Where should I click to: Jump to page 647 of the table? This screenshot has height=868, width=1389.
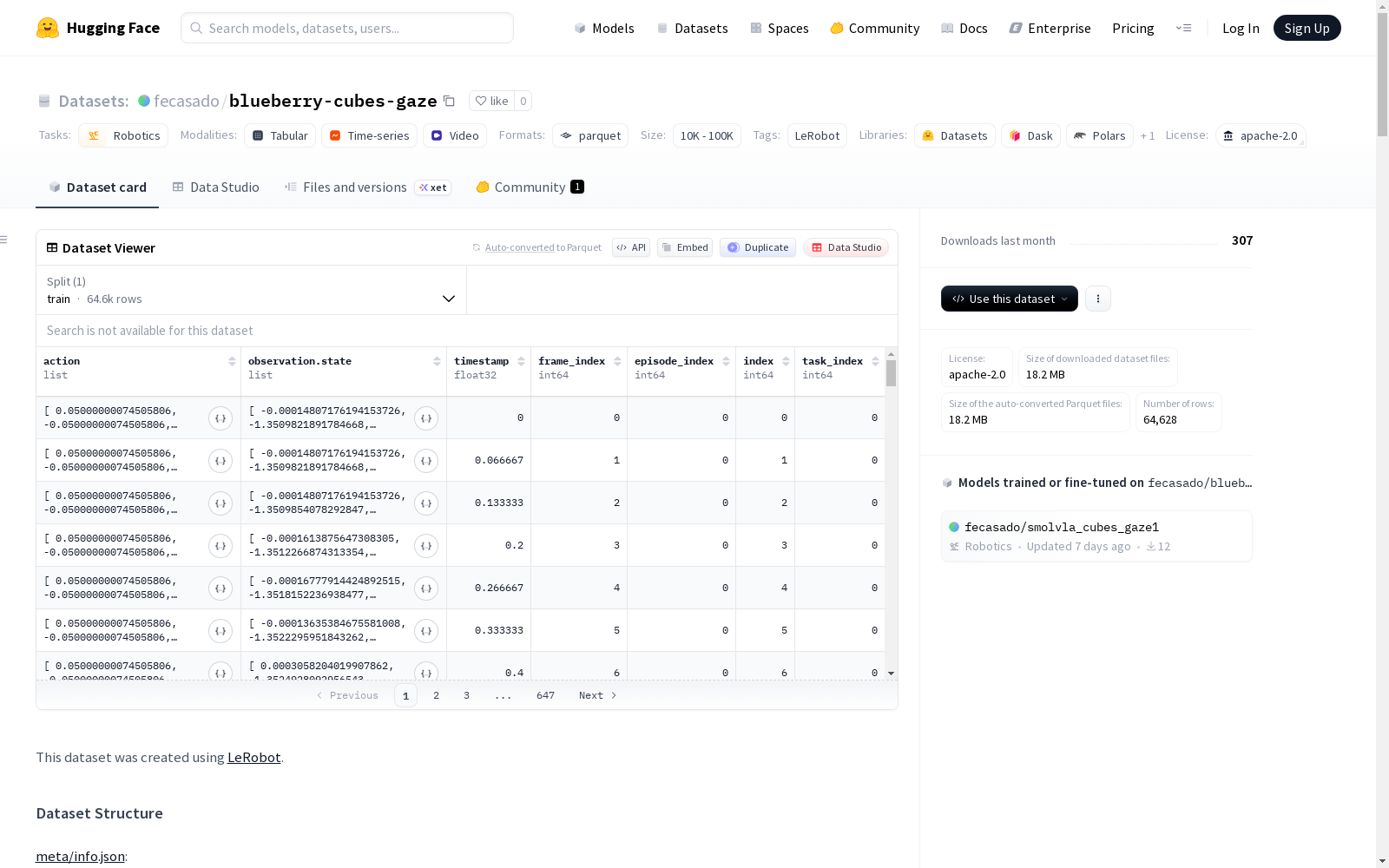[x=545, y=695]
